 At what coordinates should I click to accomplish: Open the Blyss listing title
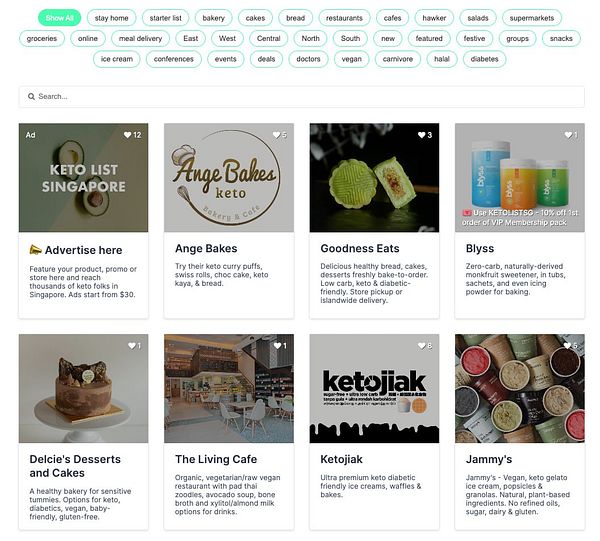tap(480, 249)
